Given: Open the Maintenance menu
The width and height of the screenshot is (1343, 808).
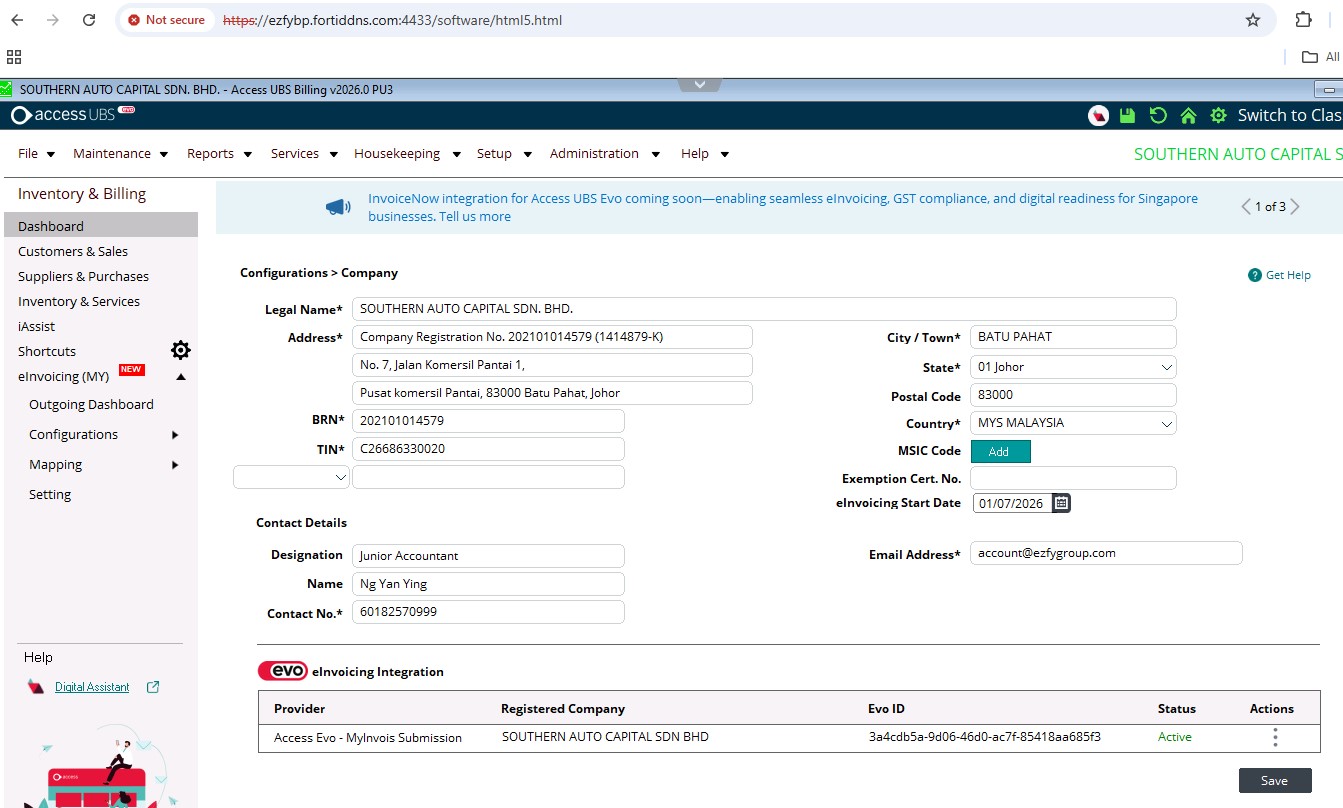Looking at the screenshot, I should 120,154.
